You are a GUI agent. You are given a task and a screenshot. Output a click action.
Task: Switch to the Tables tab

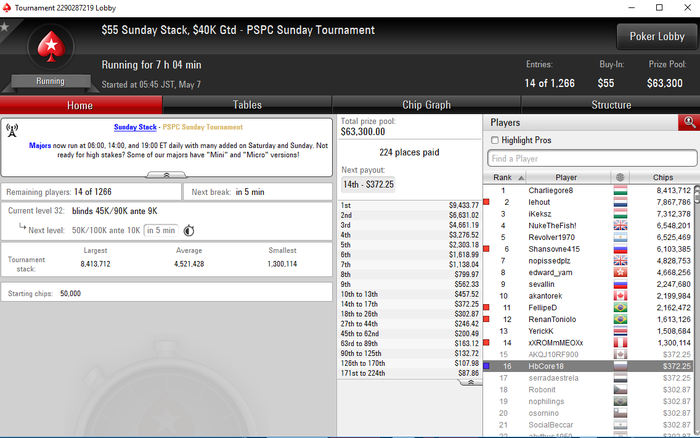point(247,105)
